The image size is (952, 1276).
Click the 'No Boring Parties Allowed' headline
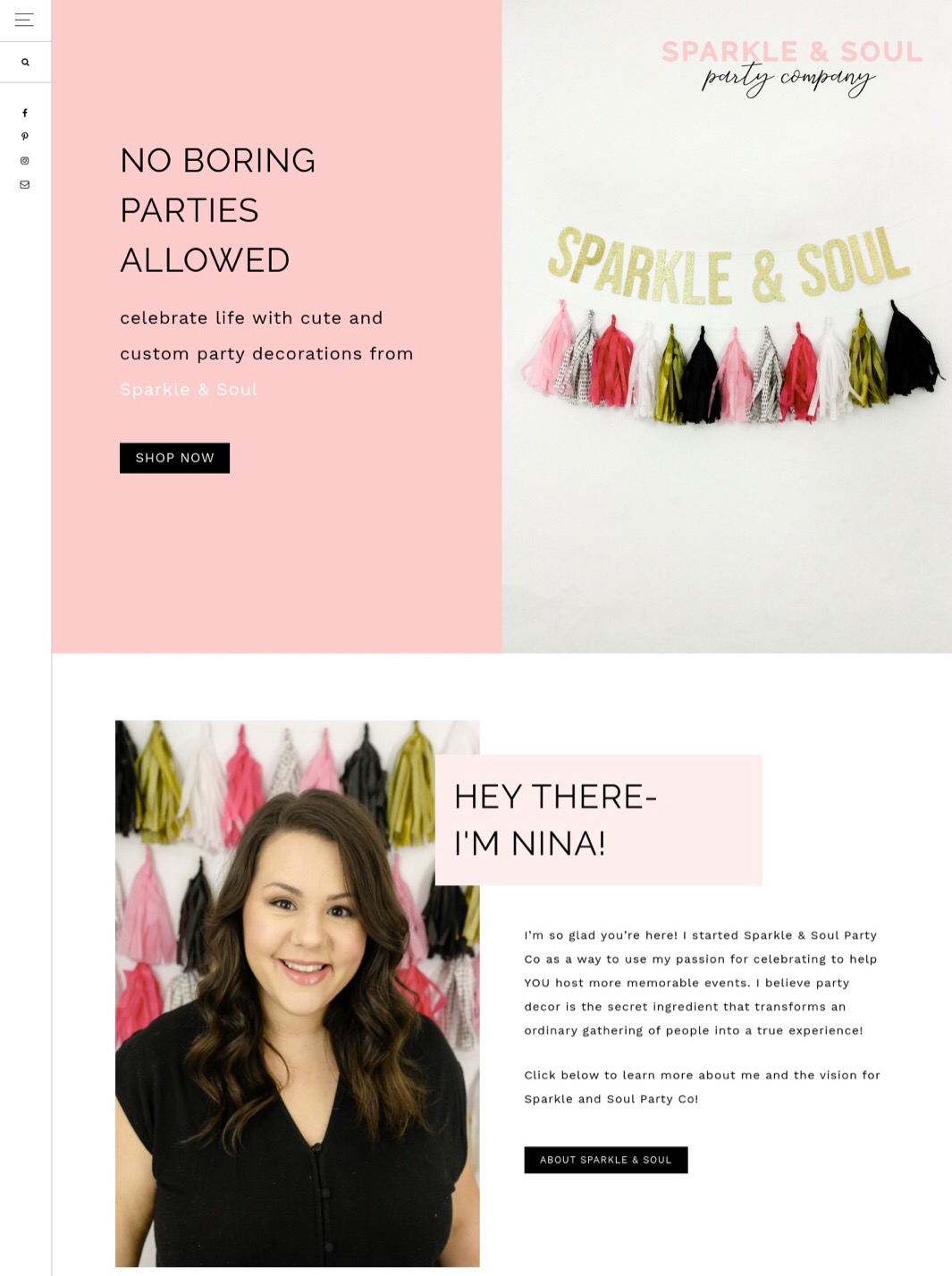point(218,210)
